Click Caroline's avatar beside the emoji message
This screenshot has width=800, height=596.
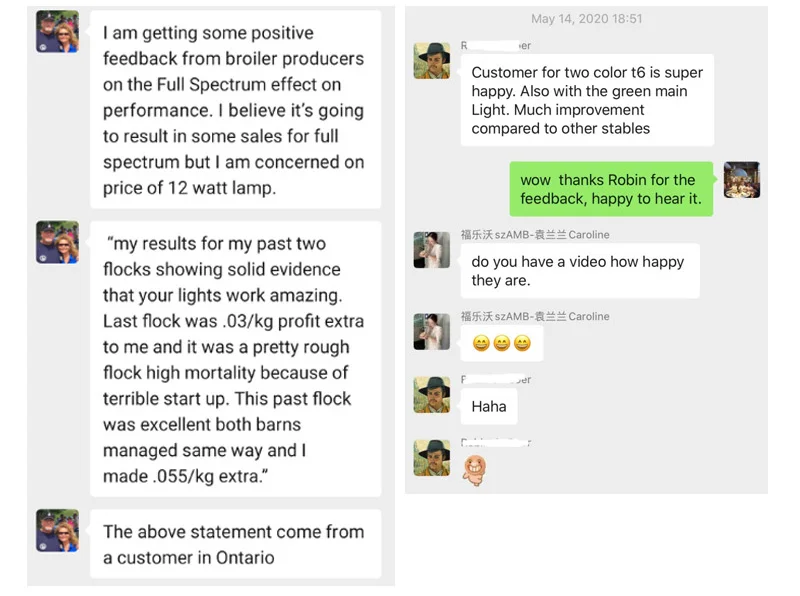[432, 331]
